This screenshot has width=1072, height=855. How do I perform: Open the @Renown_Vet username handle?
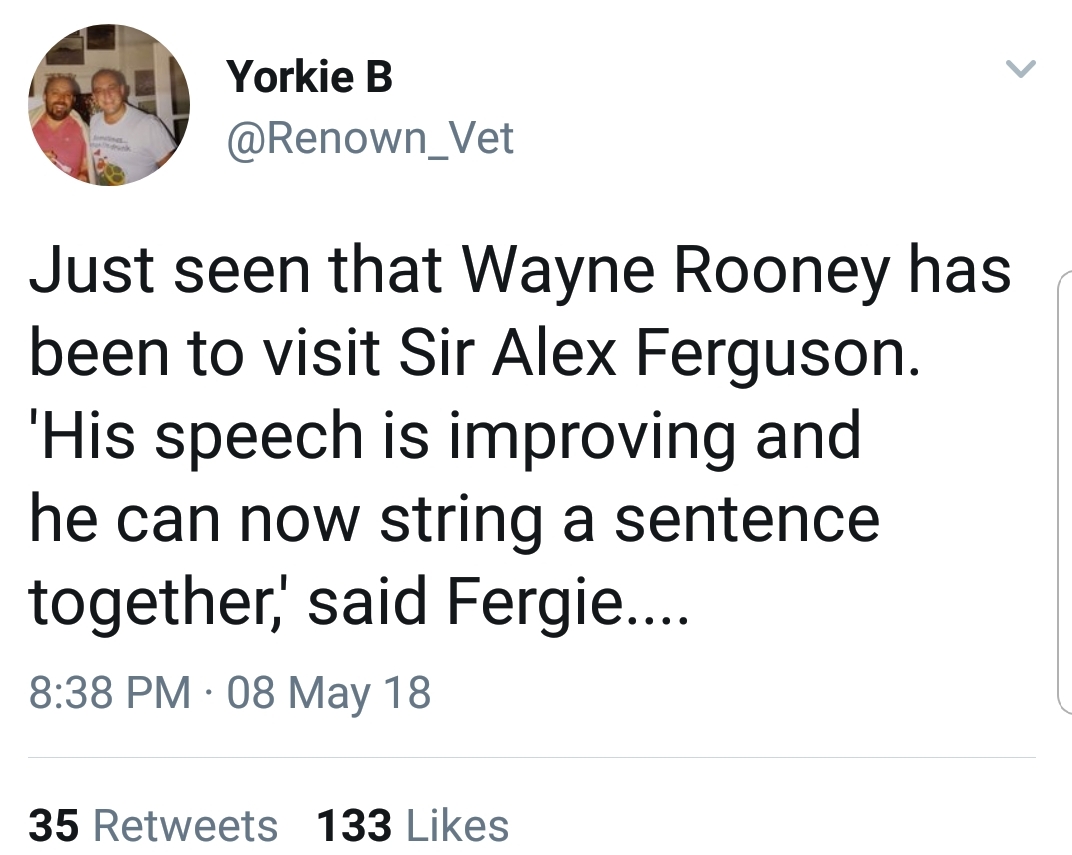(x=372, y=139)
